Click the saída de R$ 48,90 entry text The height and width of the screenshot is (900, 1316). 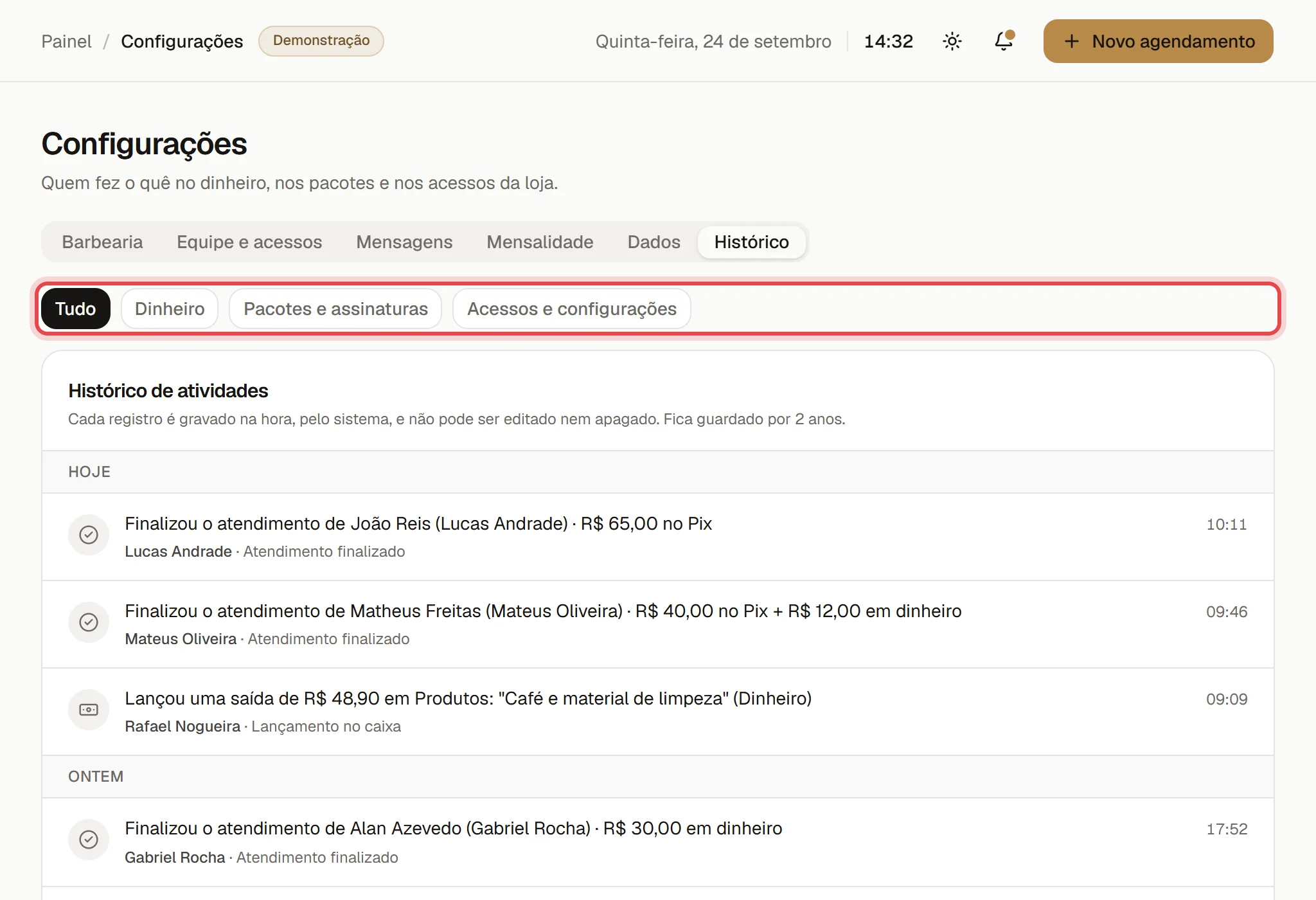(468, 698)
